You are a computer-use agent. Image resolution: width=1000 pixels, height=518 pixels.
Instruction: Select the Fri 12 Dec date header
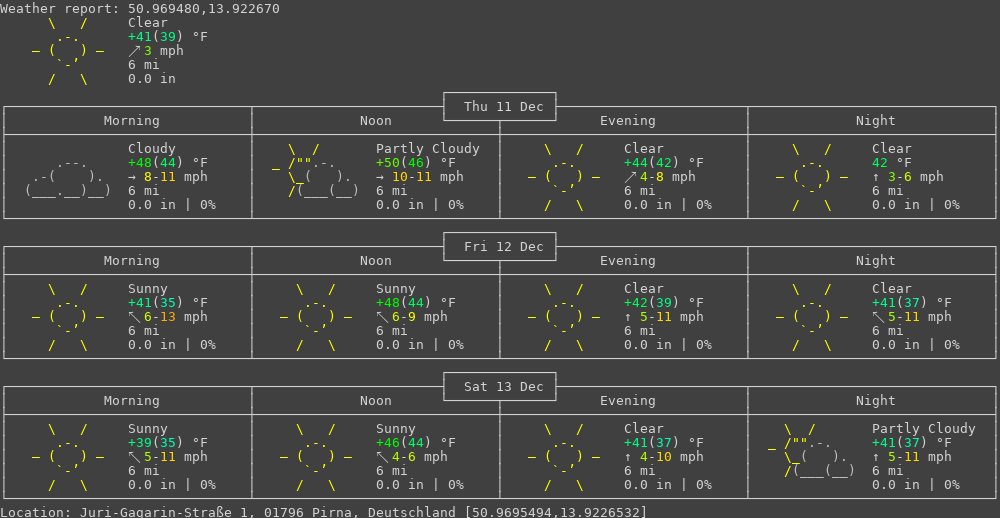[500, 247]
